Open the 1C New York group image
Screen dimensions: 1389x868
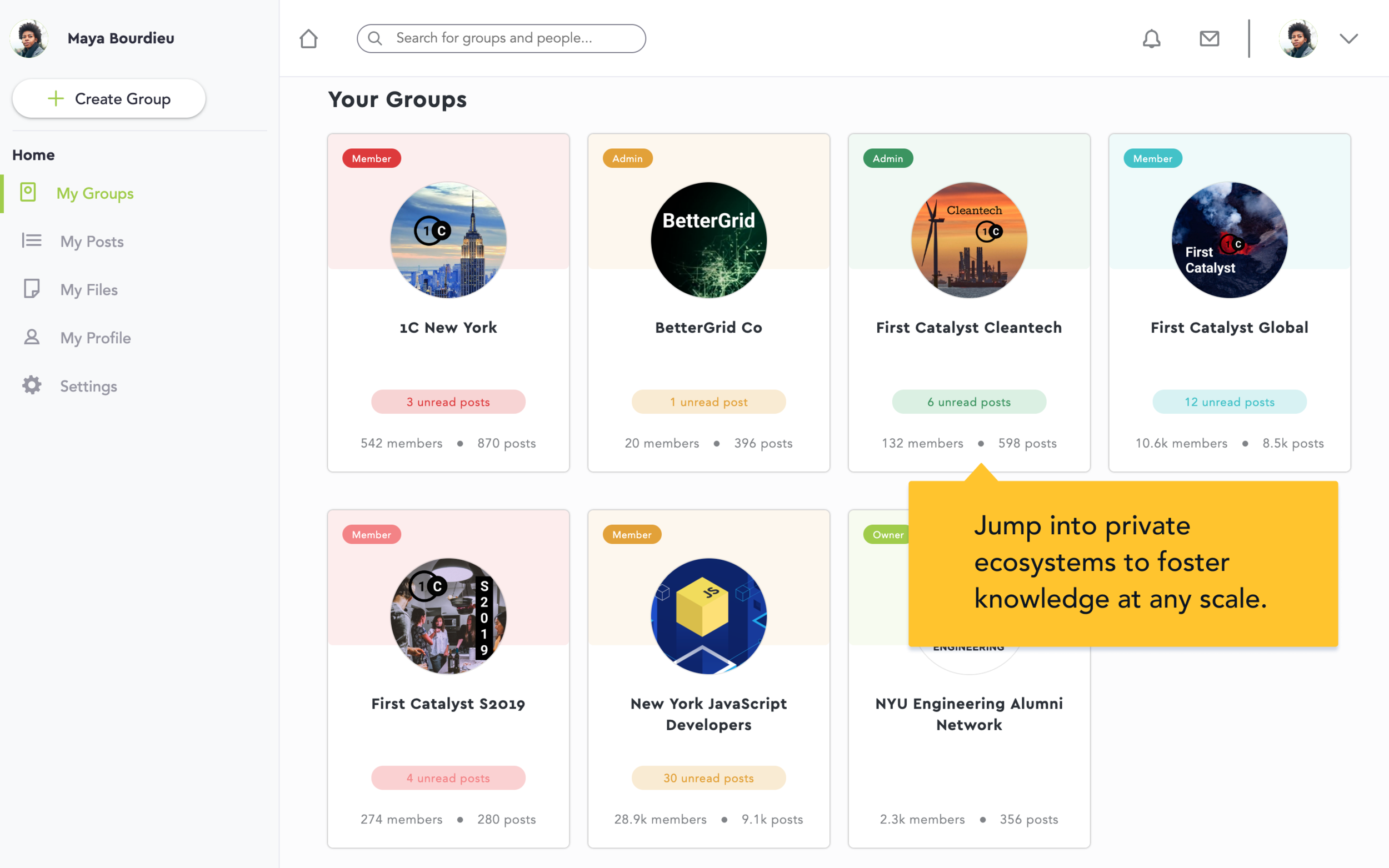(448, 240)
